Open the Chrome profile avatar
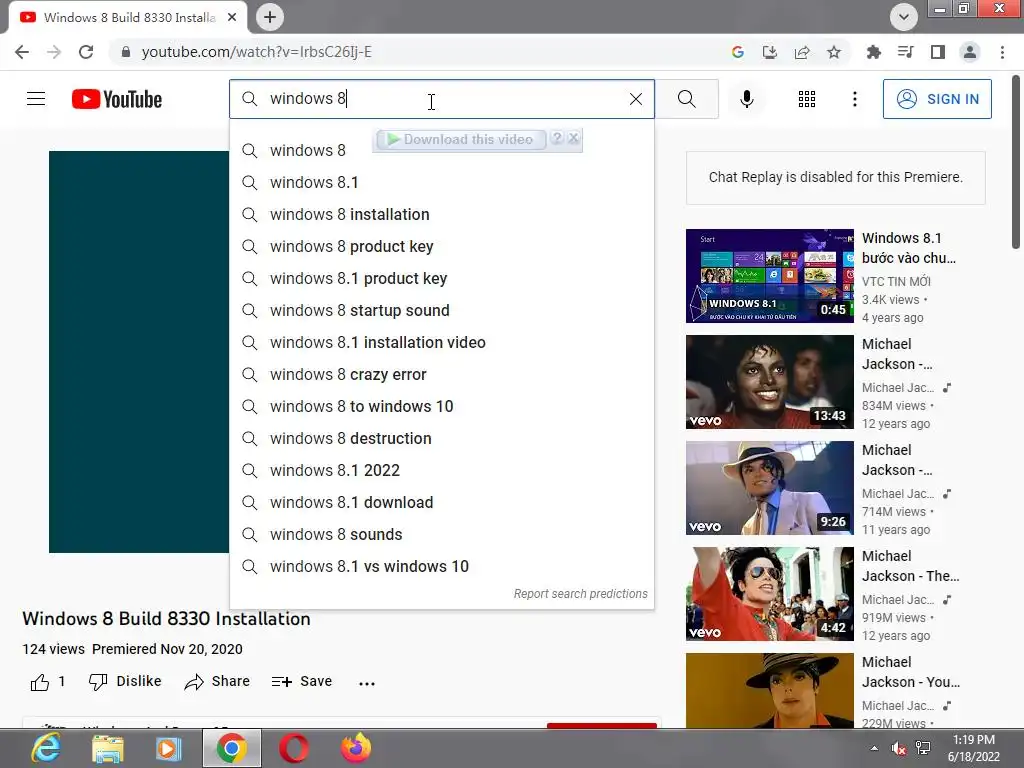 (x=970, y=52)
